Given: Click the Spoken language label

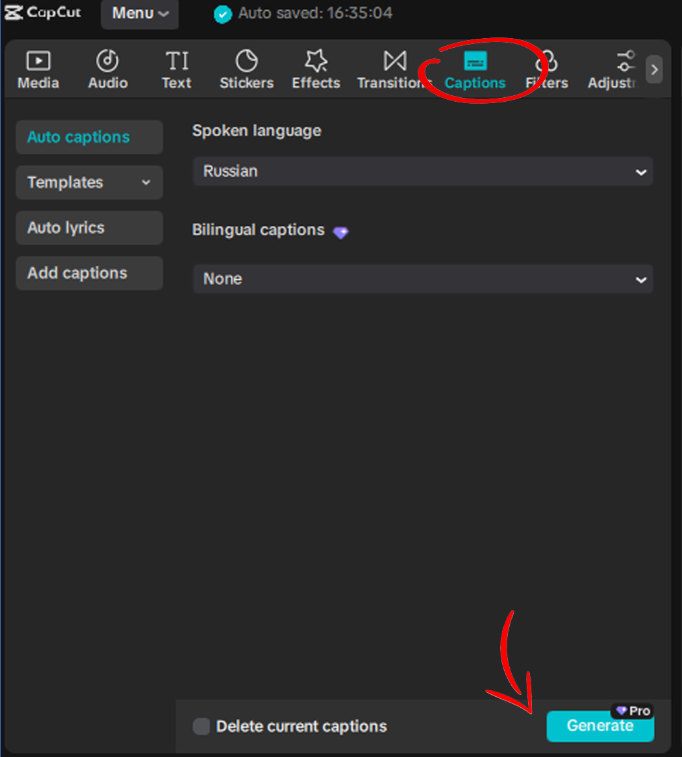Looking at the screenshot, I should point(256,131).
